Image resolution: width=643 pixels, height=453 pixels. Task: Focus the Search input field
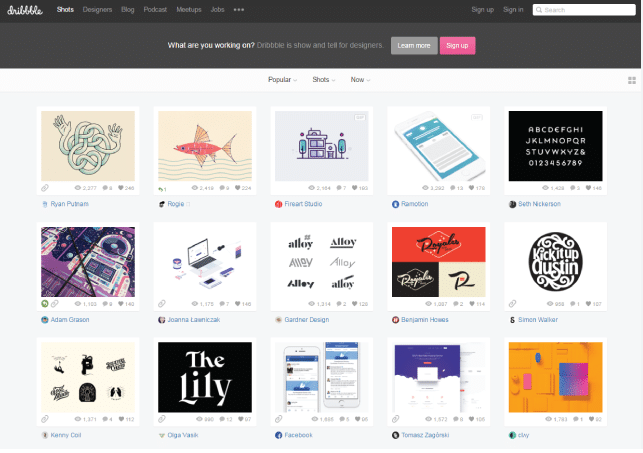click(586, 9)
